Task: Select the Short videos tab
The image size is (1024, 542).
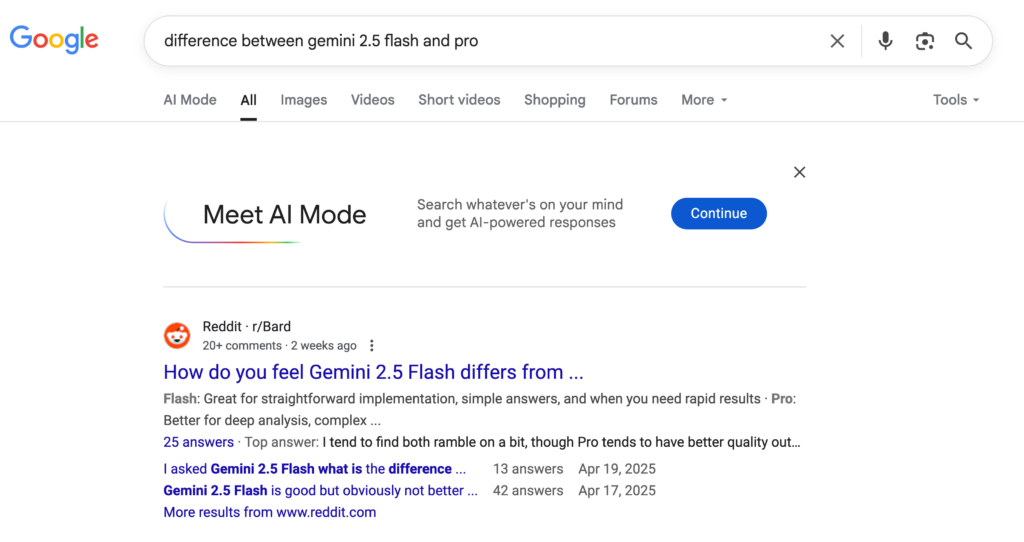Action: tap(459, 100)
